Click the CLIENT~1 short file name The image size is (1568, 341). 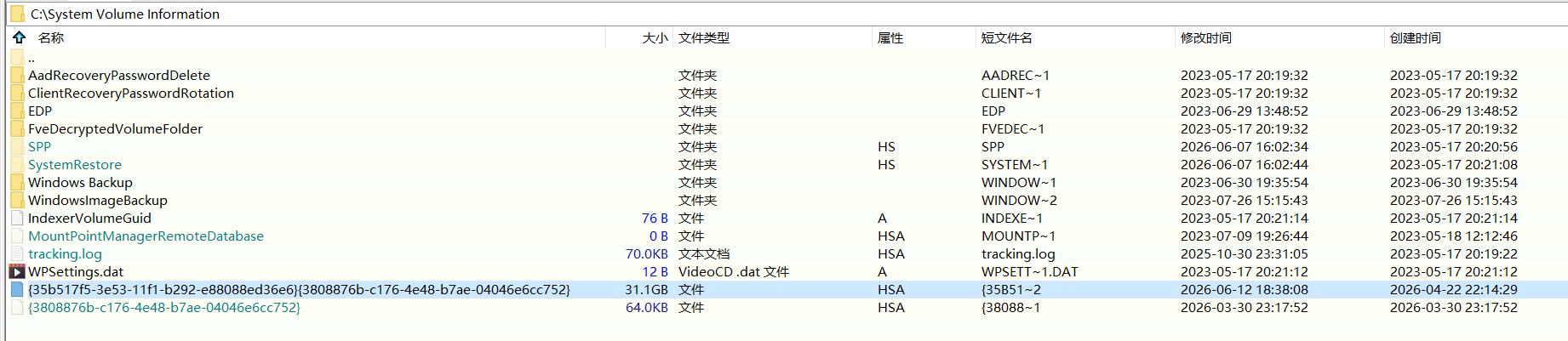[x=1011, y=93]
